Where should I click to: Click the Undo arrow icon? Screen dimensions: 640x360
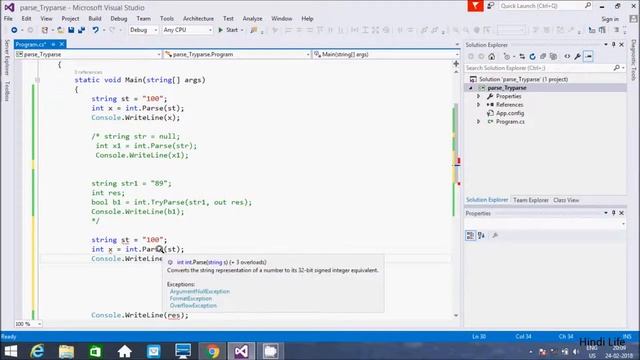95,30
